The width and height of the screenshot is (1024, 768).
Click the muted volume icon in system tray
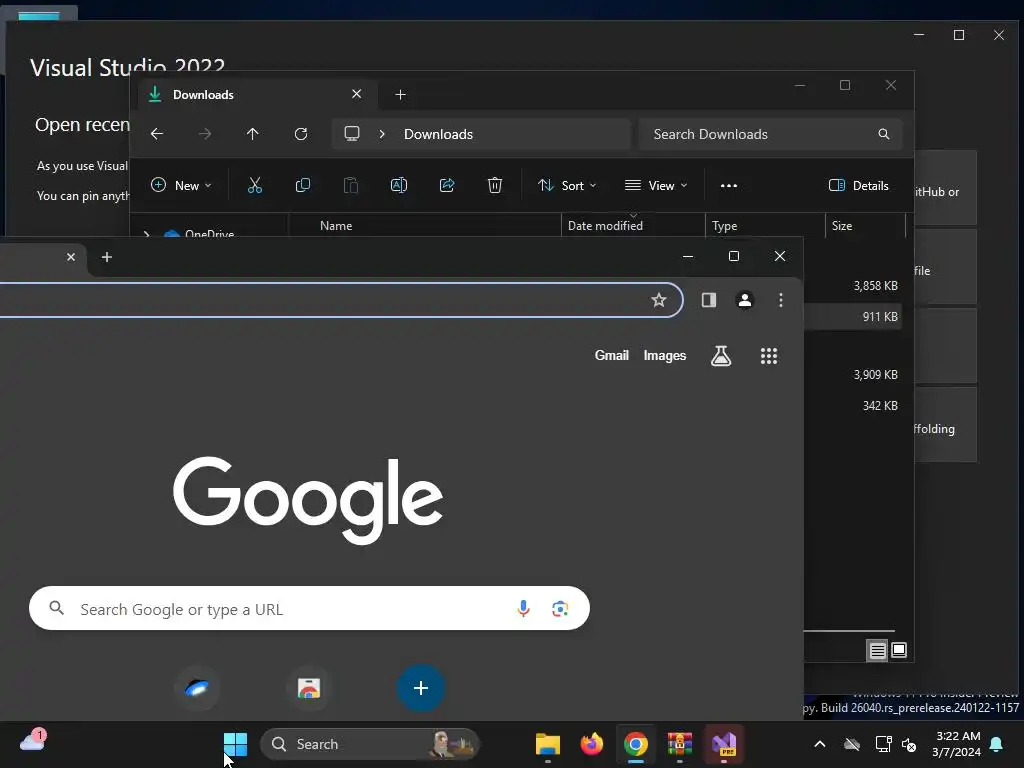pyautogui.click(x=909, y=744)
